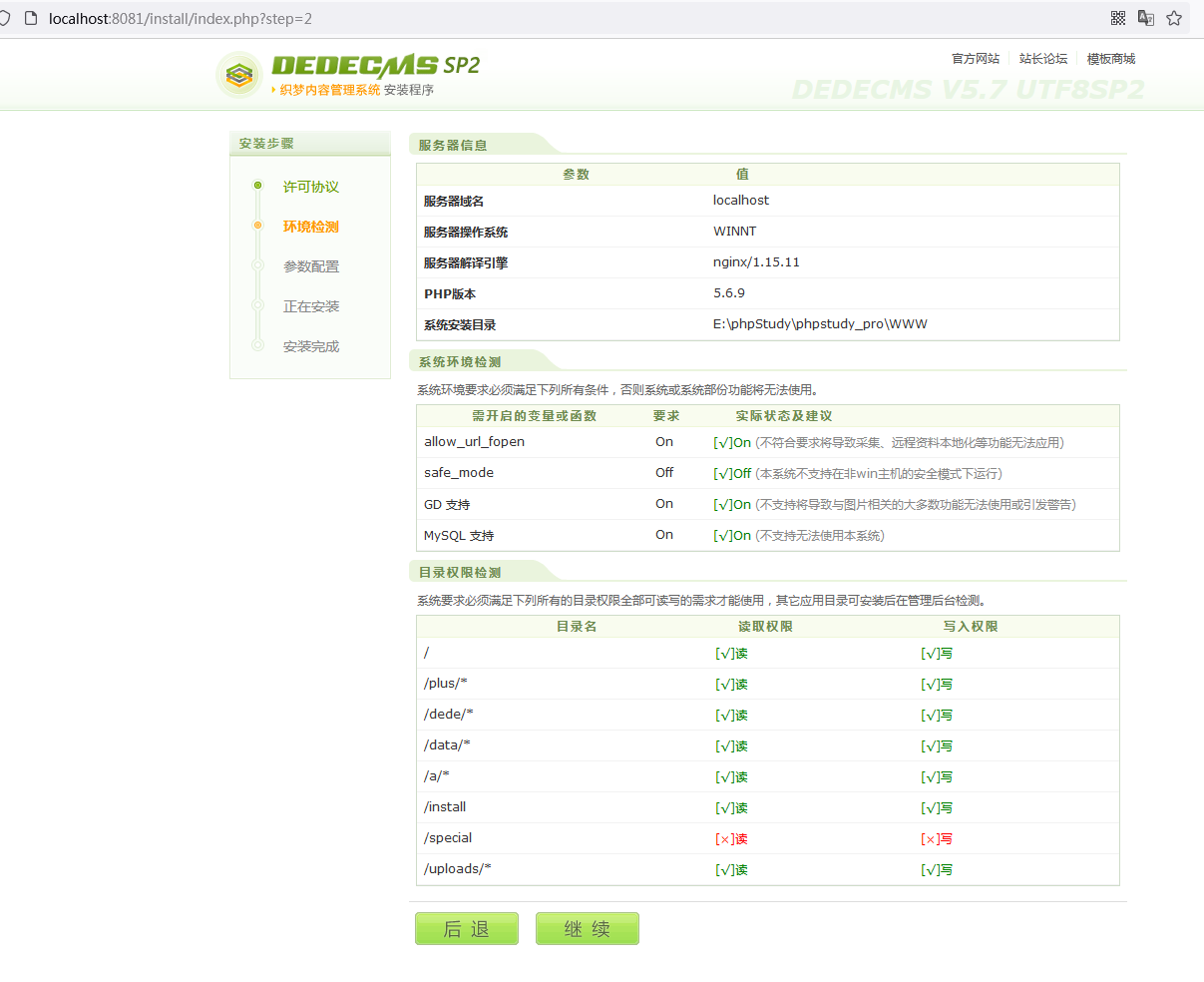The height and width of the screenshot is (982, 1204).
Task: Select the 许可协议 install step
Action: [311, 187]
